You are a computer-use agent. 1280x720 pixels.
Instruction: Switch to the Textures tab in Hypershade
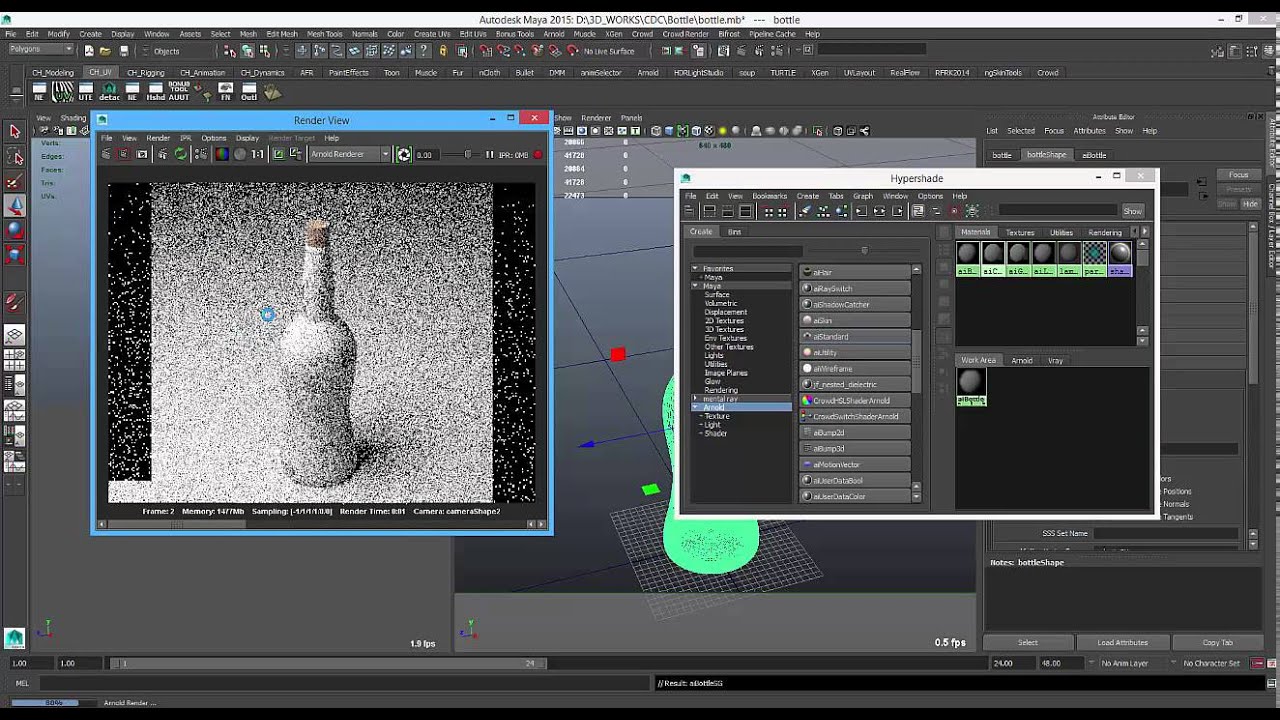(1020, 232)
